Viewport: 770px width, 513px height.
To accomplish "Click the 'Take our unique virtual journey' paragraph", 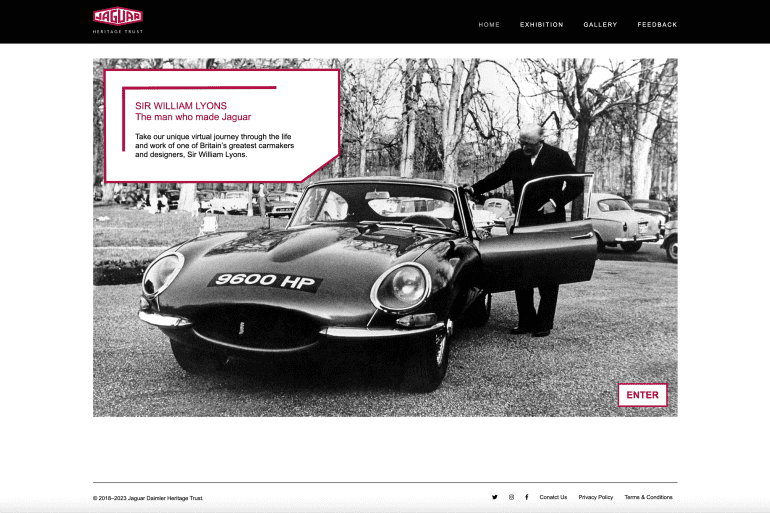I will (x=215, y=145).
